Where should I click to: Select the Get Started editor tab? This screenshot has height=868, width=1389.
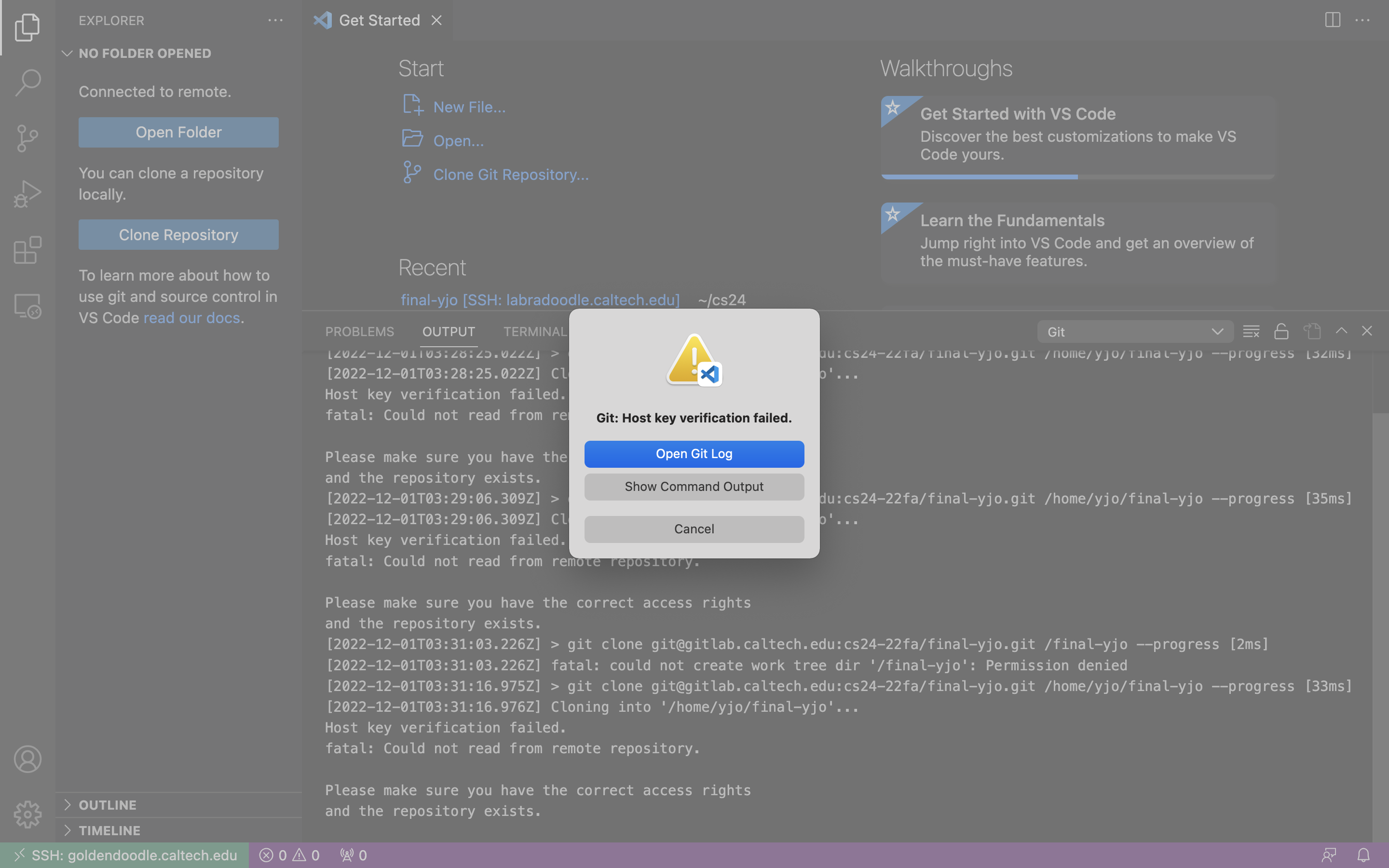pos(379,20)
